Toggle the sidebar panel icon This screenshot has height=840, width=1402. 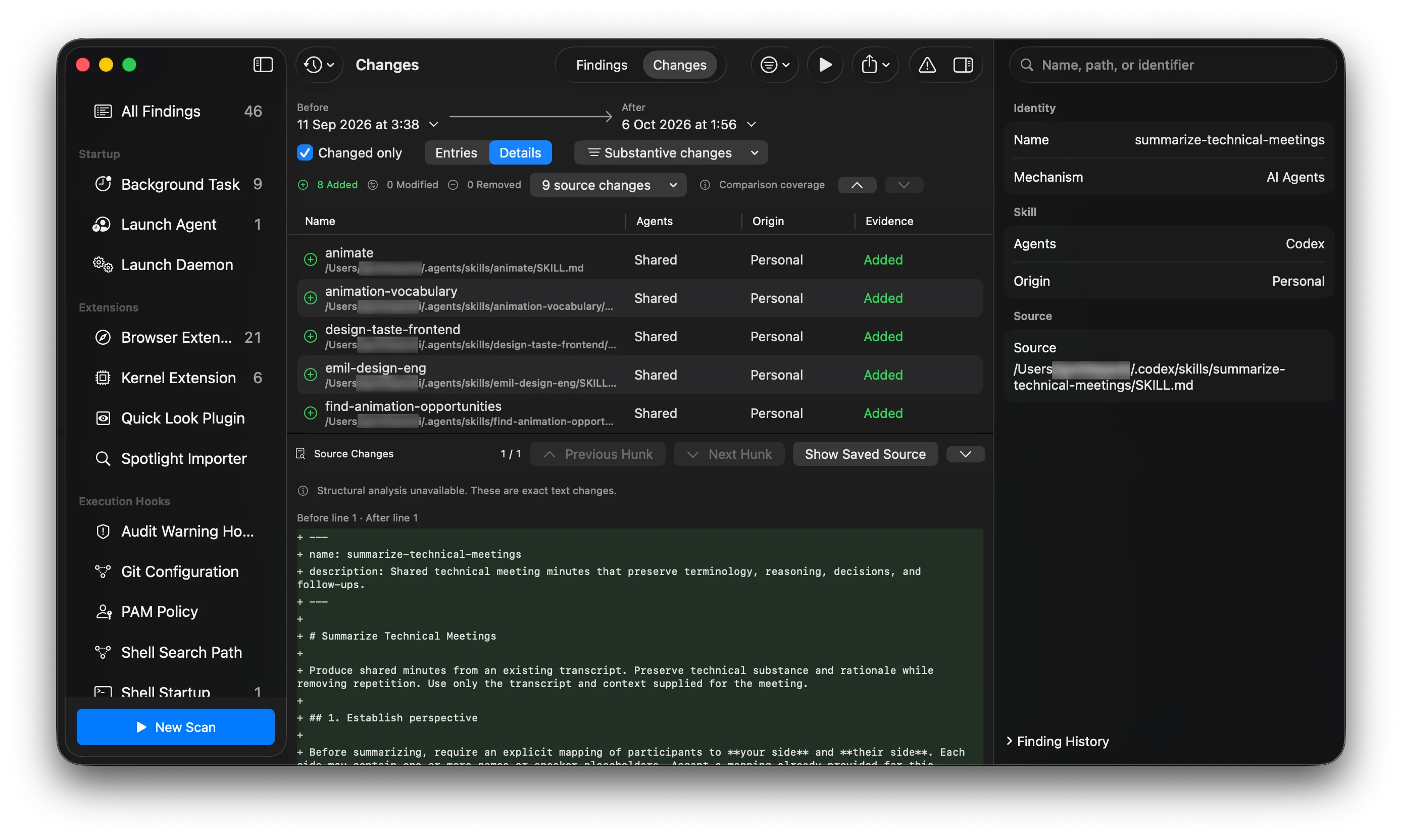pyautogui.click(x=263, y=65)
